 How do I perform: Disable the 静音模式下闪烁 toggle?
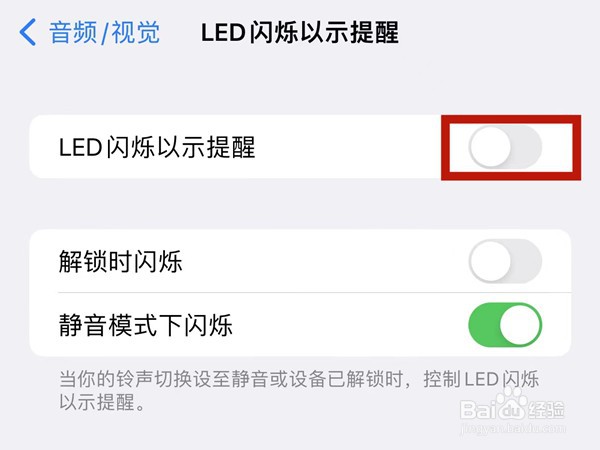click(505, 325)
